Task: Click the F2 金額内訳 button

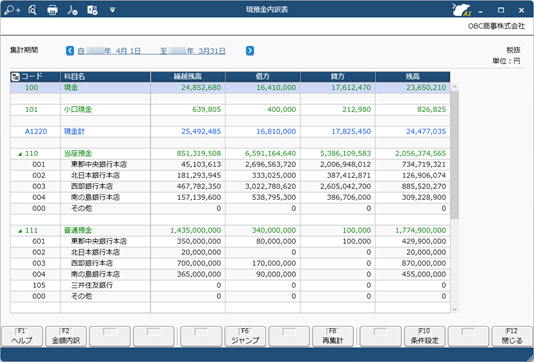Action: tap(66, 336)
